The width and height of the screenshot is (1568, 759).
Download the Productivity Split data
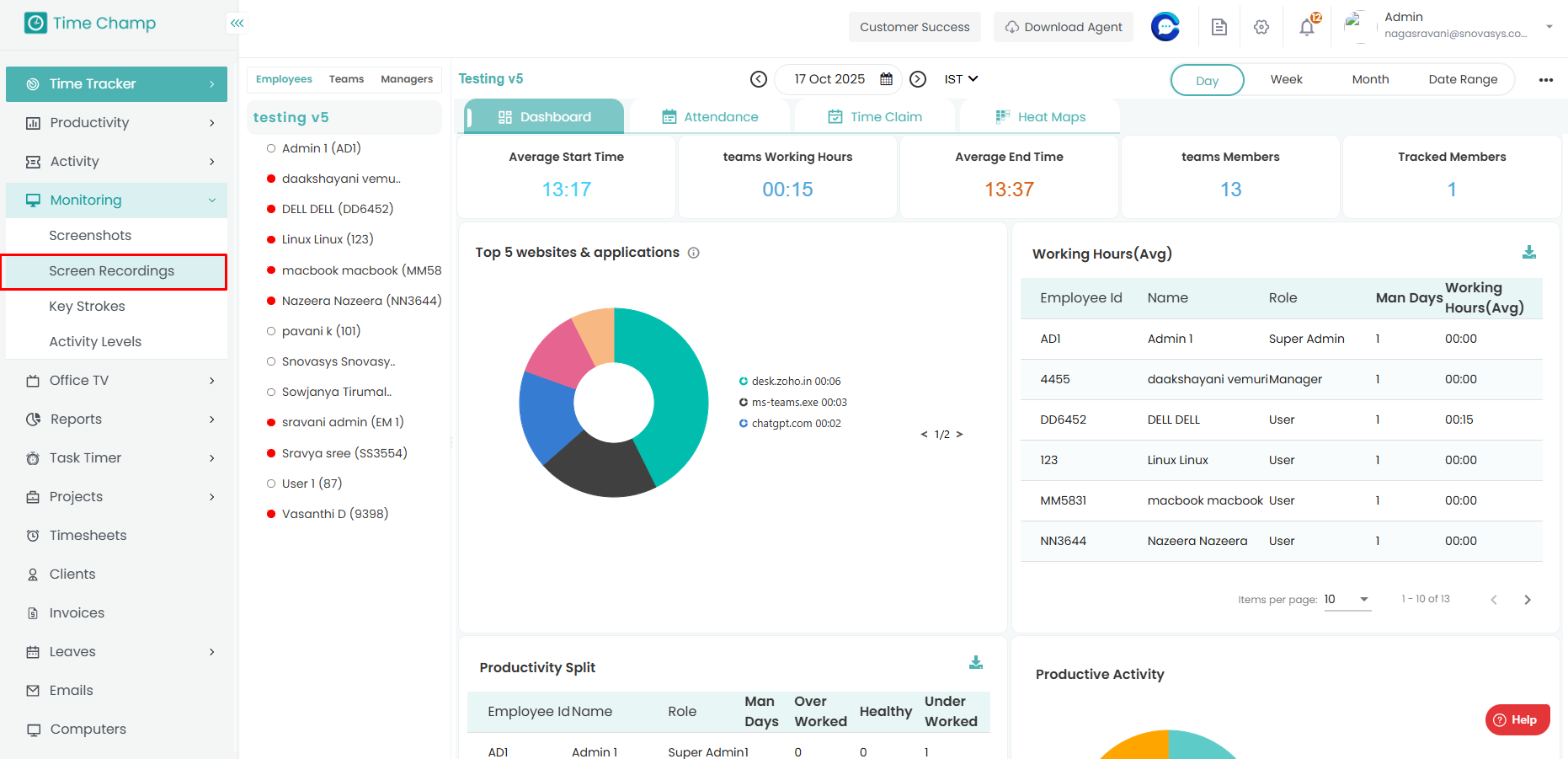coord(975,662)
